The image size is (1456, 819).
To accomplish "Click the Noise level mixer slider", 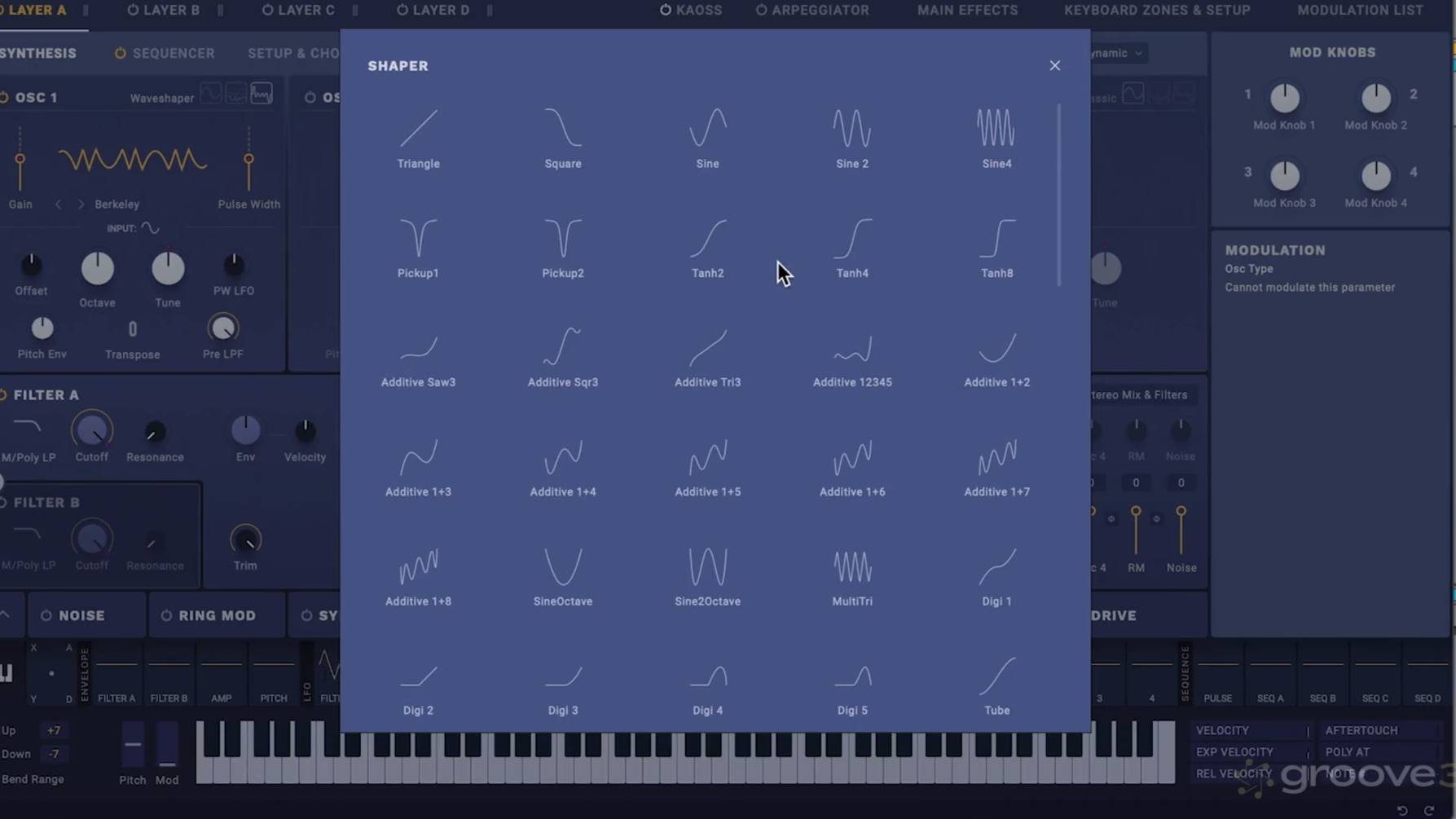I will pyautogui.click(x=1181, y=530).
